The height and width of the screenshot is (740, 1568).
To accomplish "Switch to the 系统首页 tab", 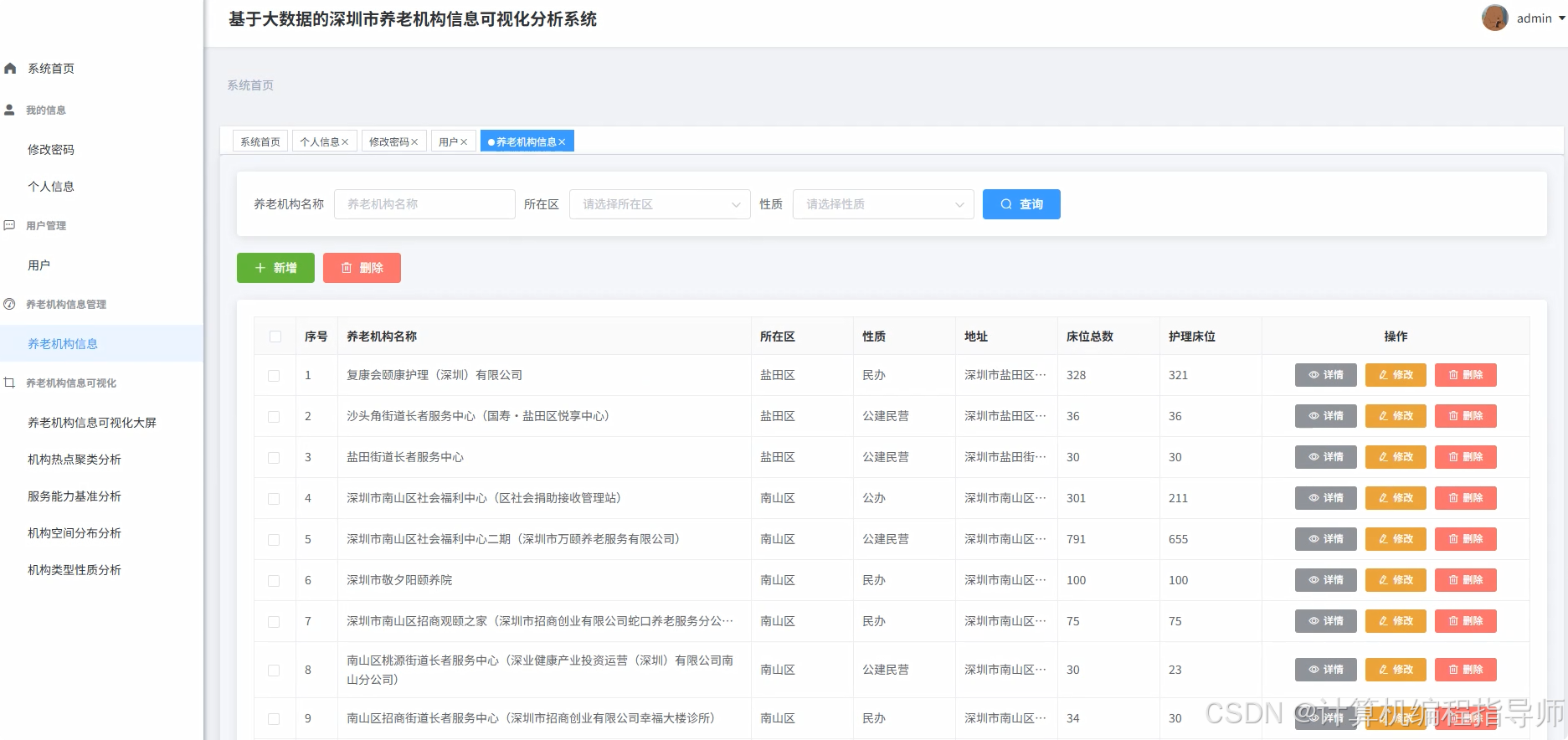I will point(260,142).
